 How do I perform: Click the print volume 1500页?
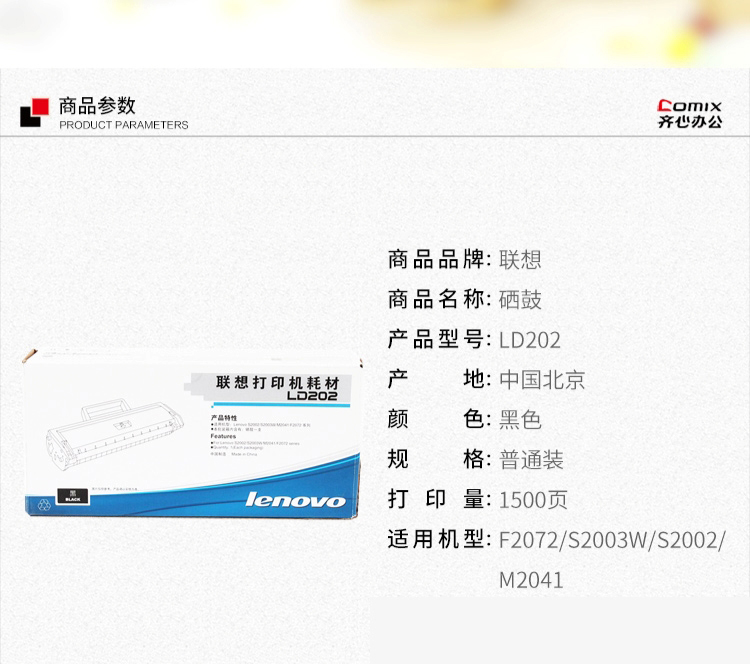533,500
